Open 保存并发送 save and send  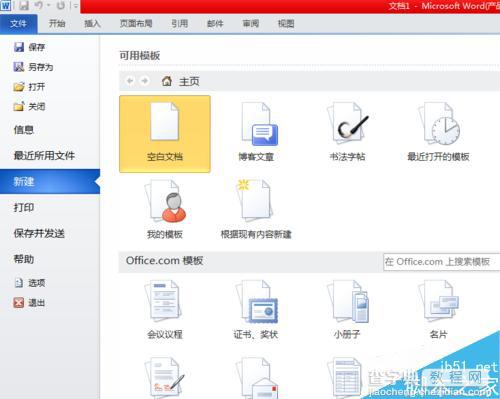pyautogui.click(x=39, y=233)
